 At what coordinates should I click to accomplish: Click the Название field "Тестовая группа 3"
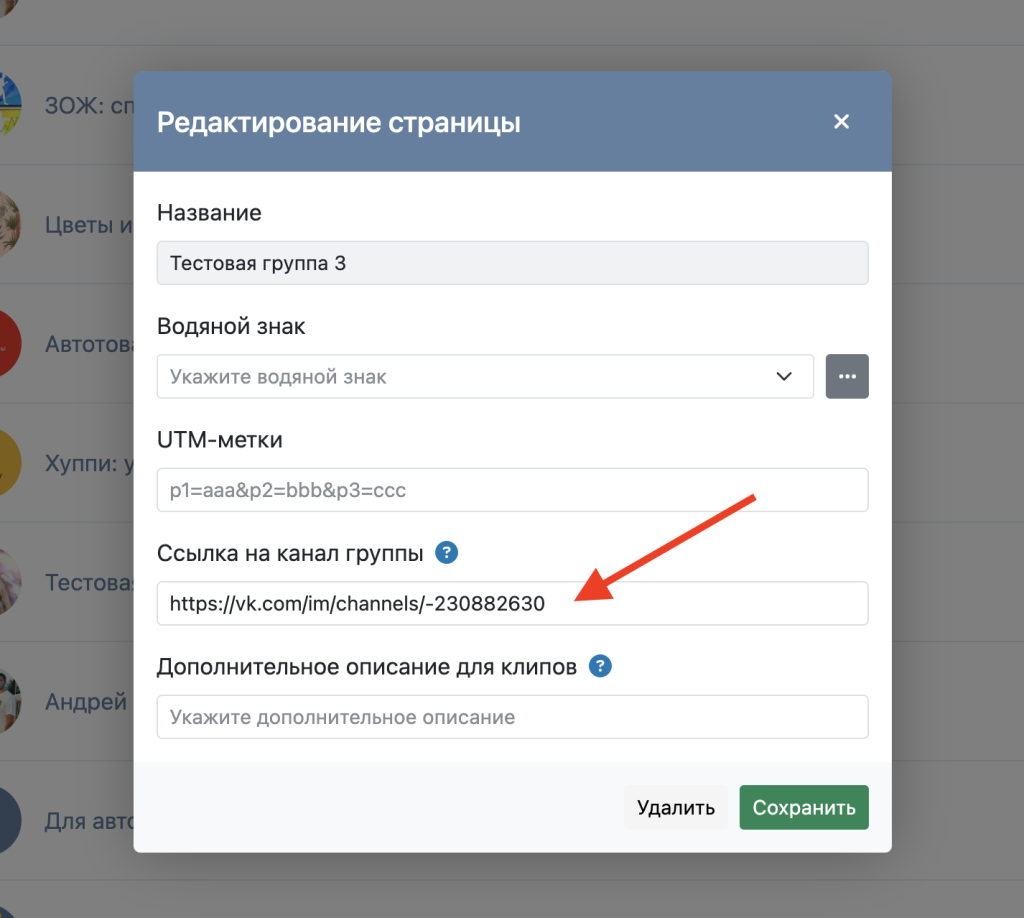coord(512,263)
